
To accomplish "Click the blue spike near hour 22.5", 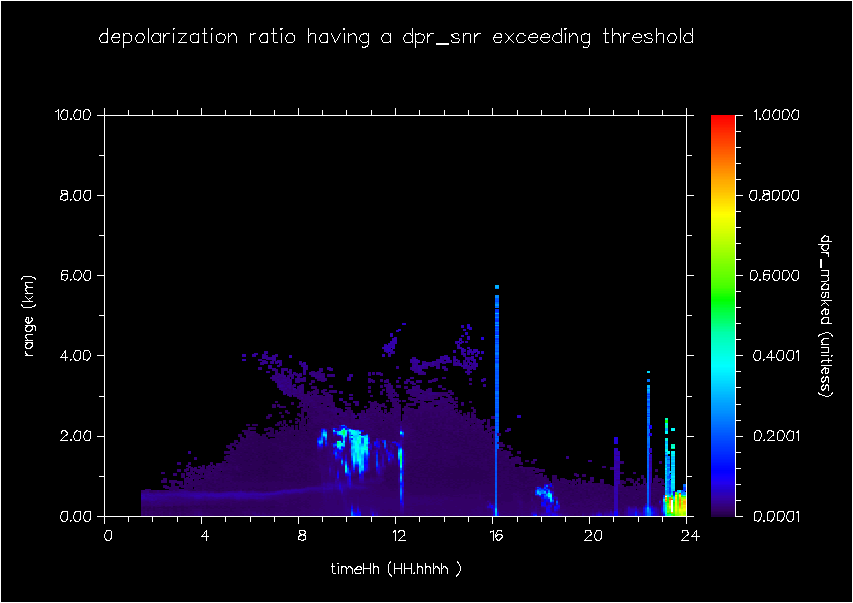I will 648,444.
